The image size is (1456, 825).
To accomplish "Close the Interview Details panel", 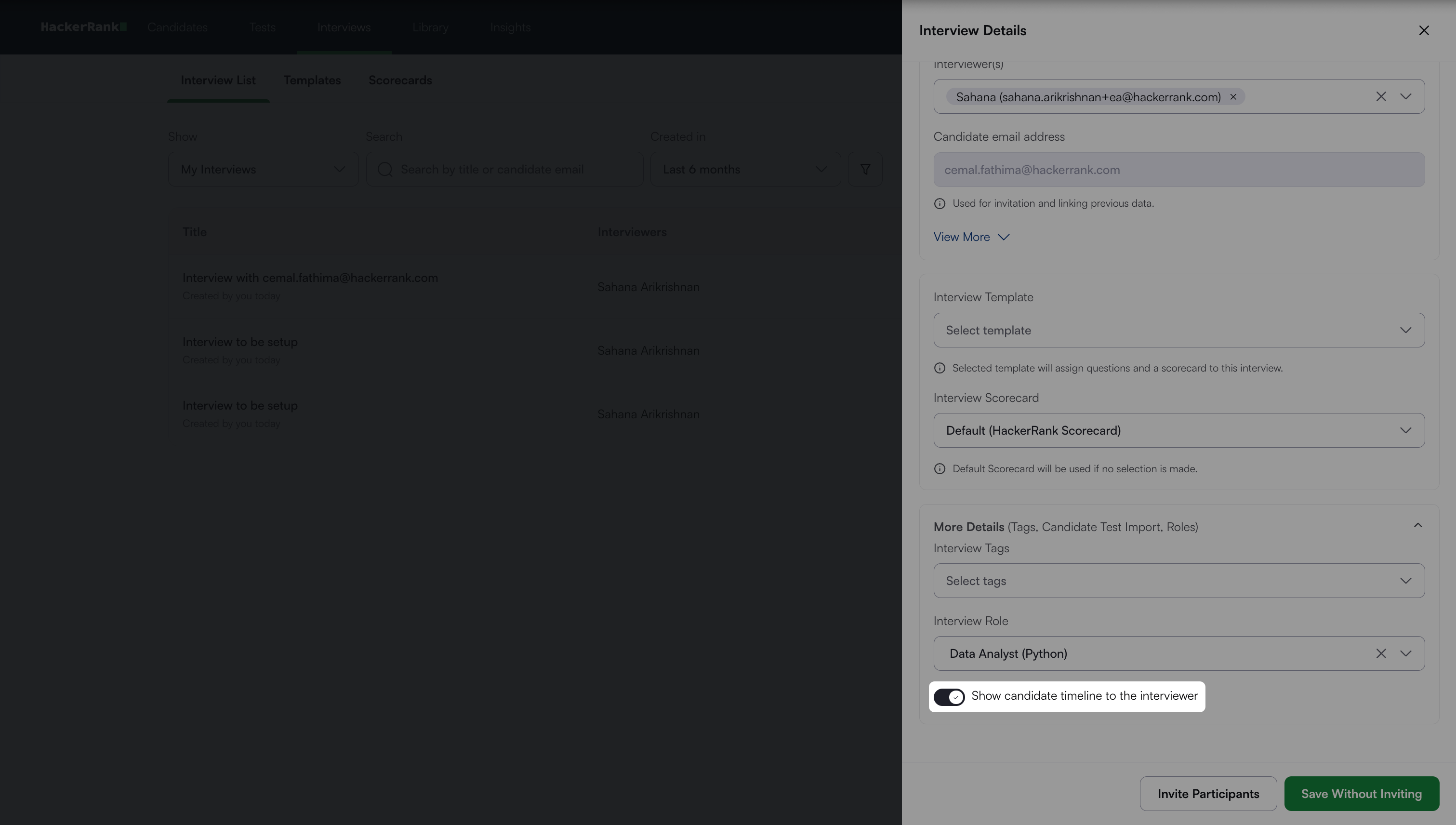I will click(x=1424, y=30).
